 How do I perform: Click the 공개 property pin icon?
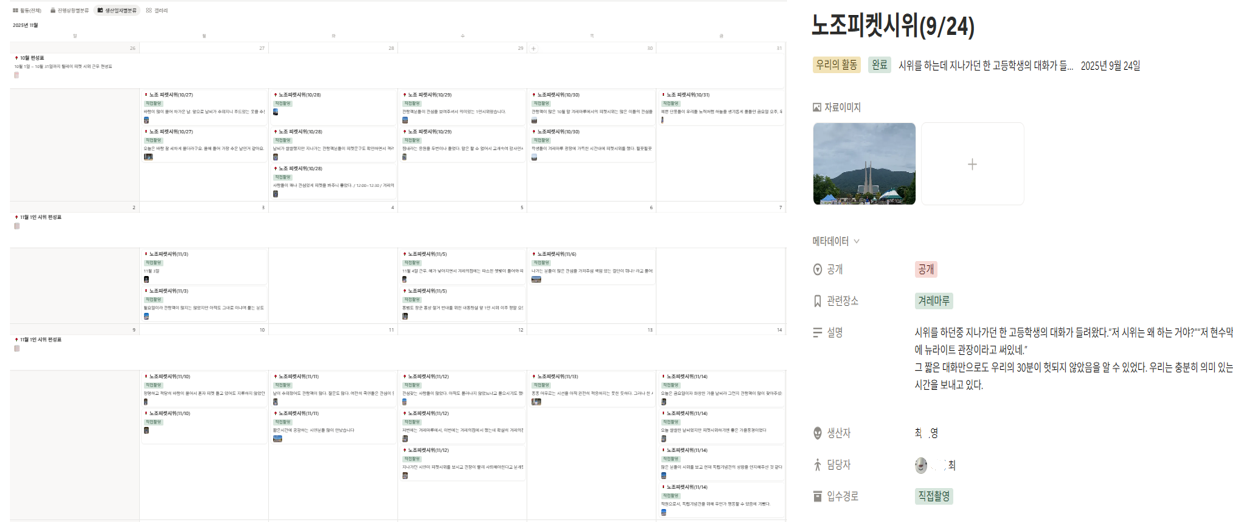[x=817, y=270]
